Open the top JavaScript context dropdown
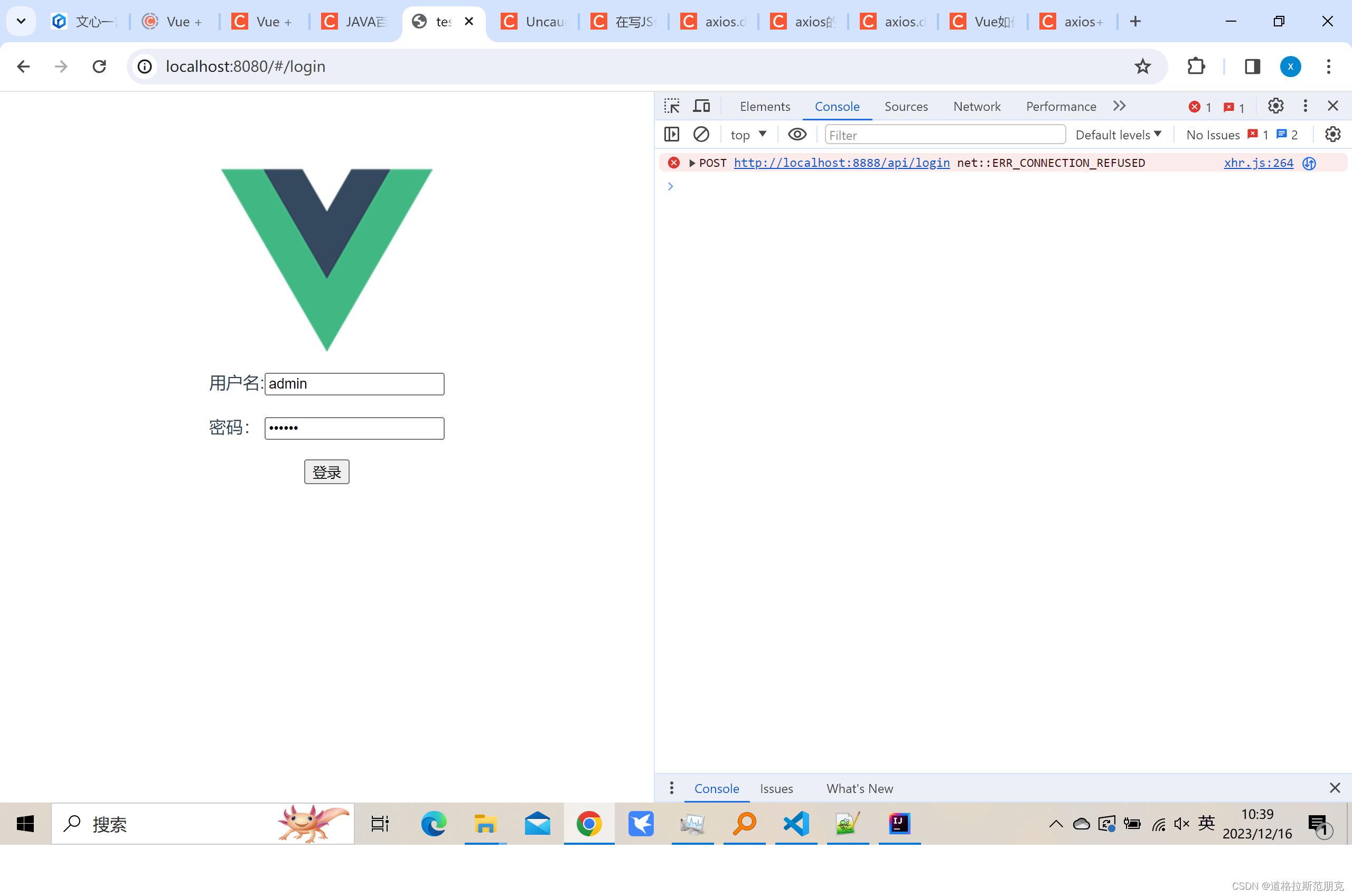1352x896 pixels. pyautogui.click(x=748, y=135)
